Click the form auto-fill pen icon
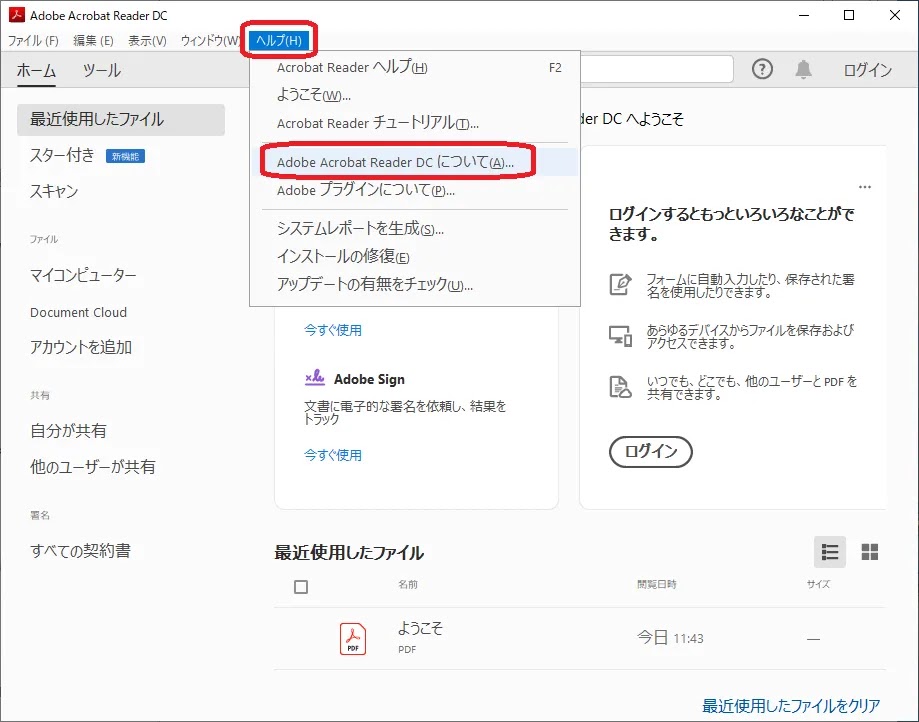919x722 pixels. pos(620,284)
